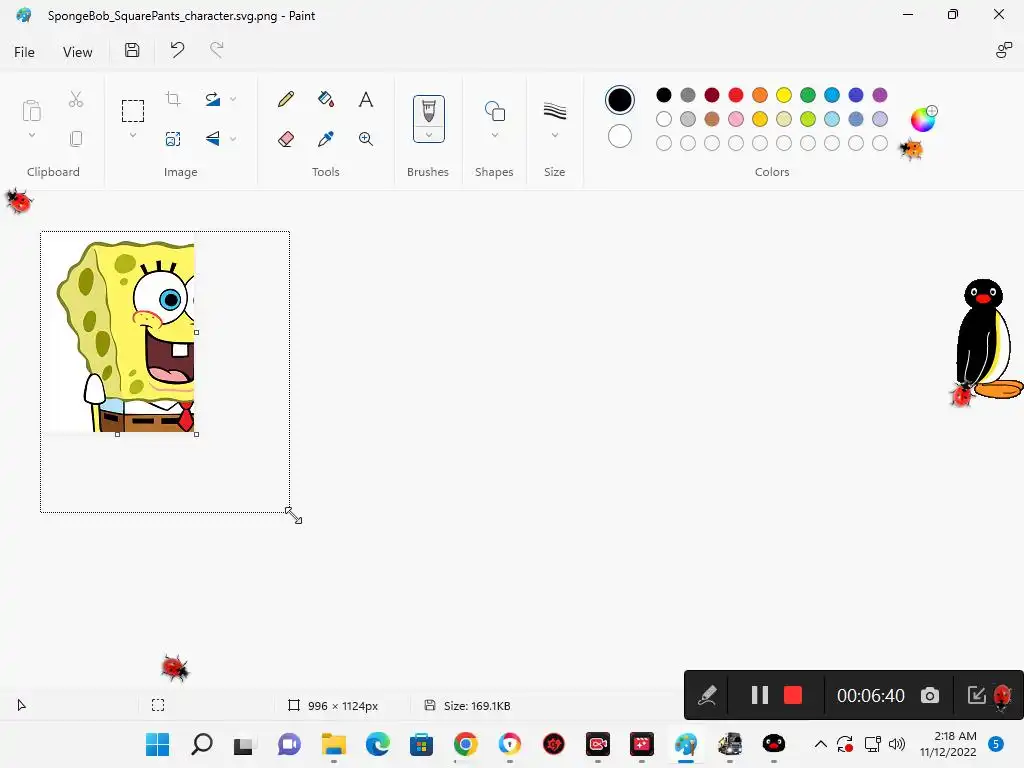Click the recorder export arrow icon
Viewport: 1024px width, 768px height.
coord(976,695)
